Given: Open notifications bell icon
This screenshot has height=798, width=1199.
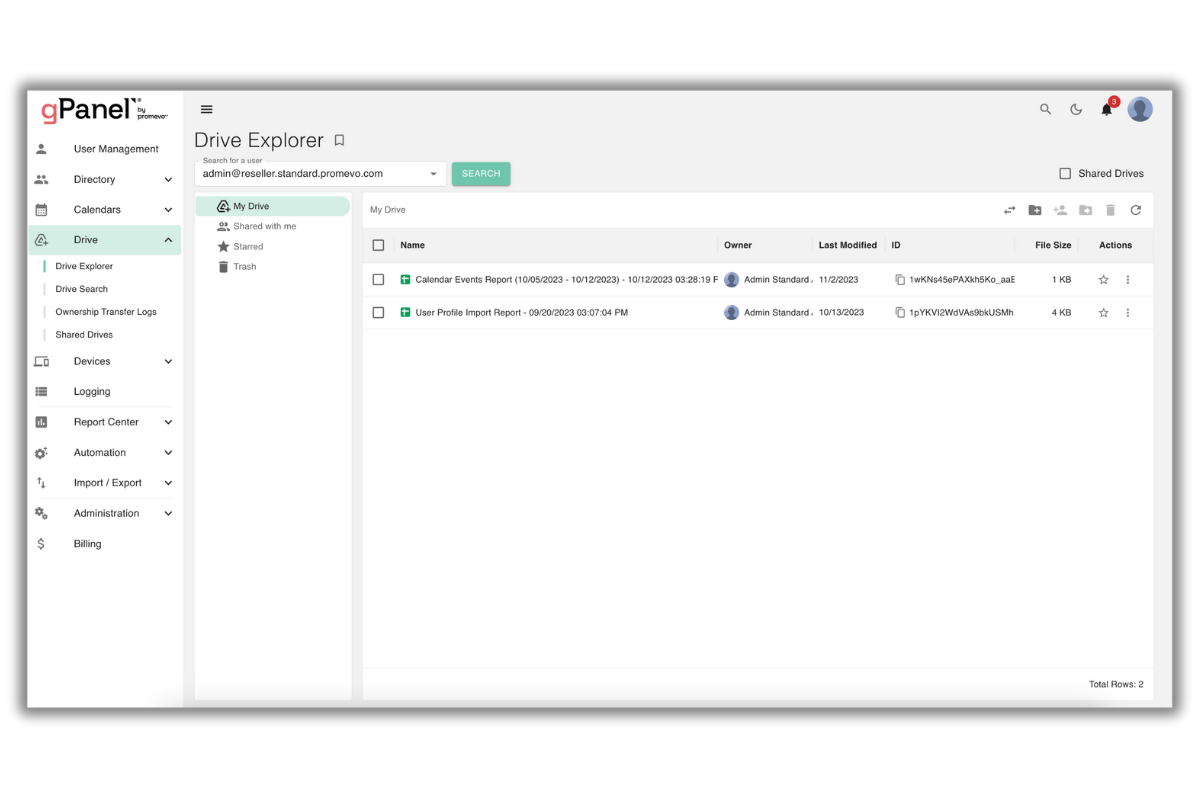Looking at the screenshot, I should coord(1106,109).
